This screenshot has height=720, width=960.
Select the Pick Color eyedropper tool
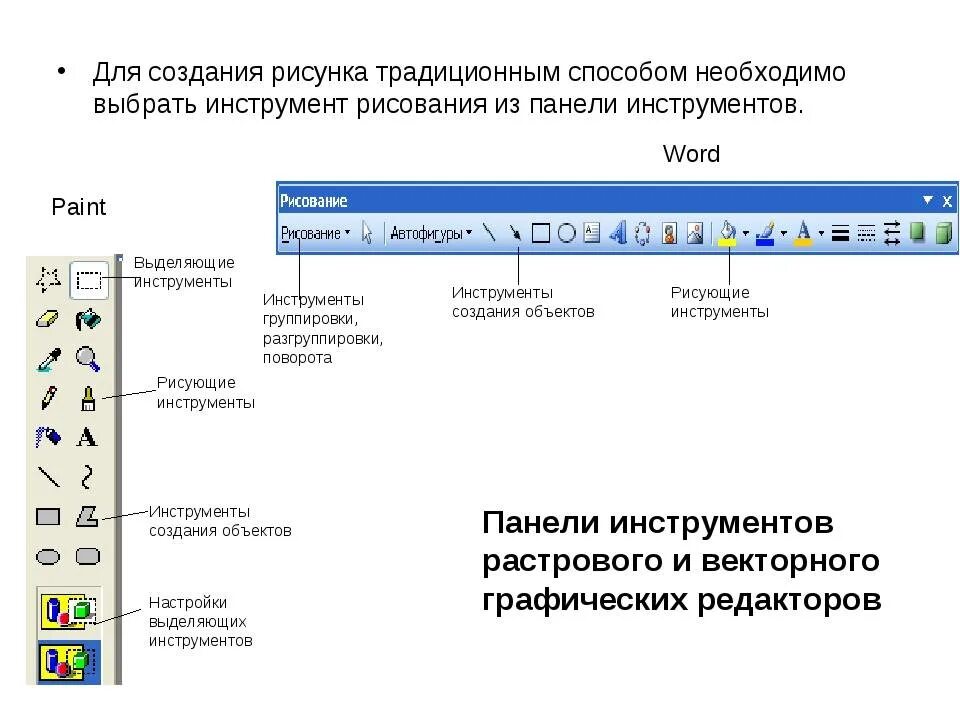(x=49, y=359)
